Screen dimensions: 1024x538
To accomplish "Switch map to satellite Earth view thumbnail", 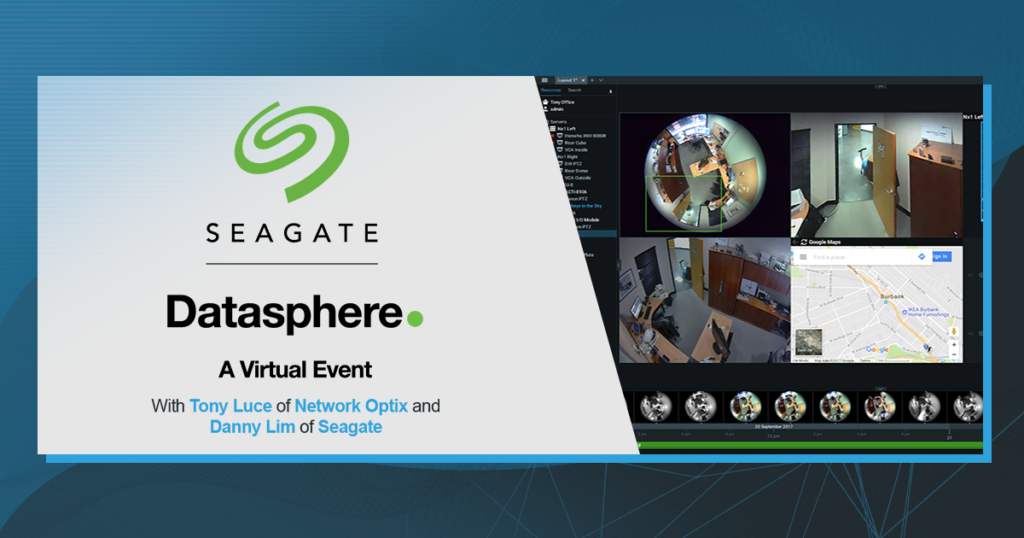I will (808, 342).
